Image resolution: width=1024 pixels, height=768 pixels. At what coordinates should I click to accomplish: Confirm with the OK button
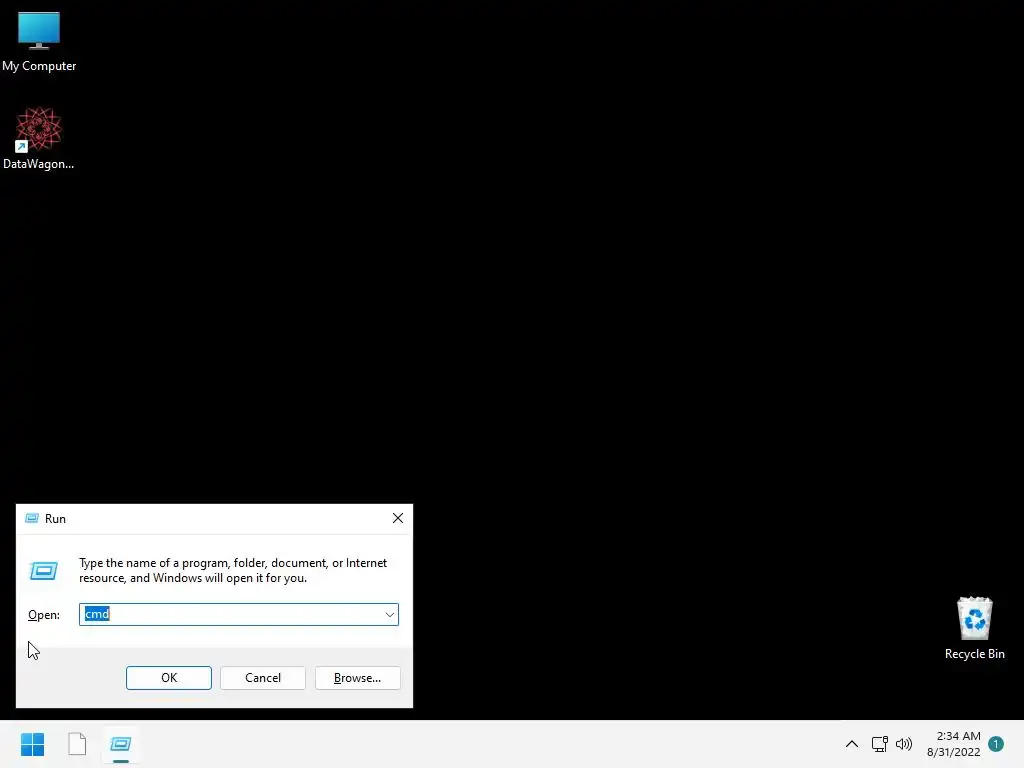coord(168,678)
